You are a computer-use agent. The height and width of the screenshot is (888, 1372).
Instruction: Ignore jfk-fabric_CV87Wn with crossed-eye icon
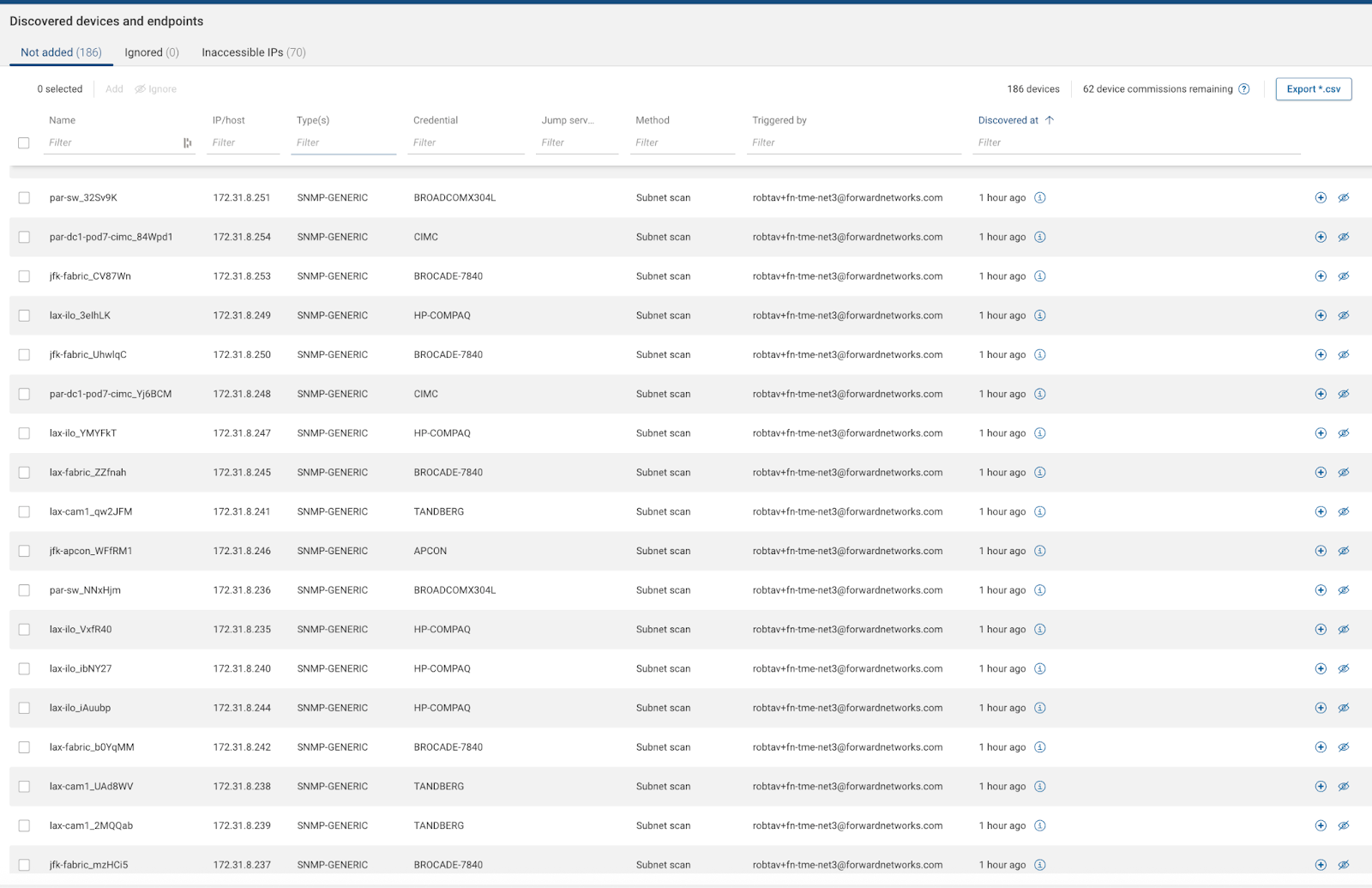(1344, 276)
